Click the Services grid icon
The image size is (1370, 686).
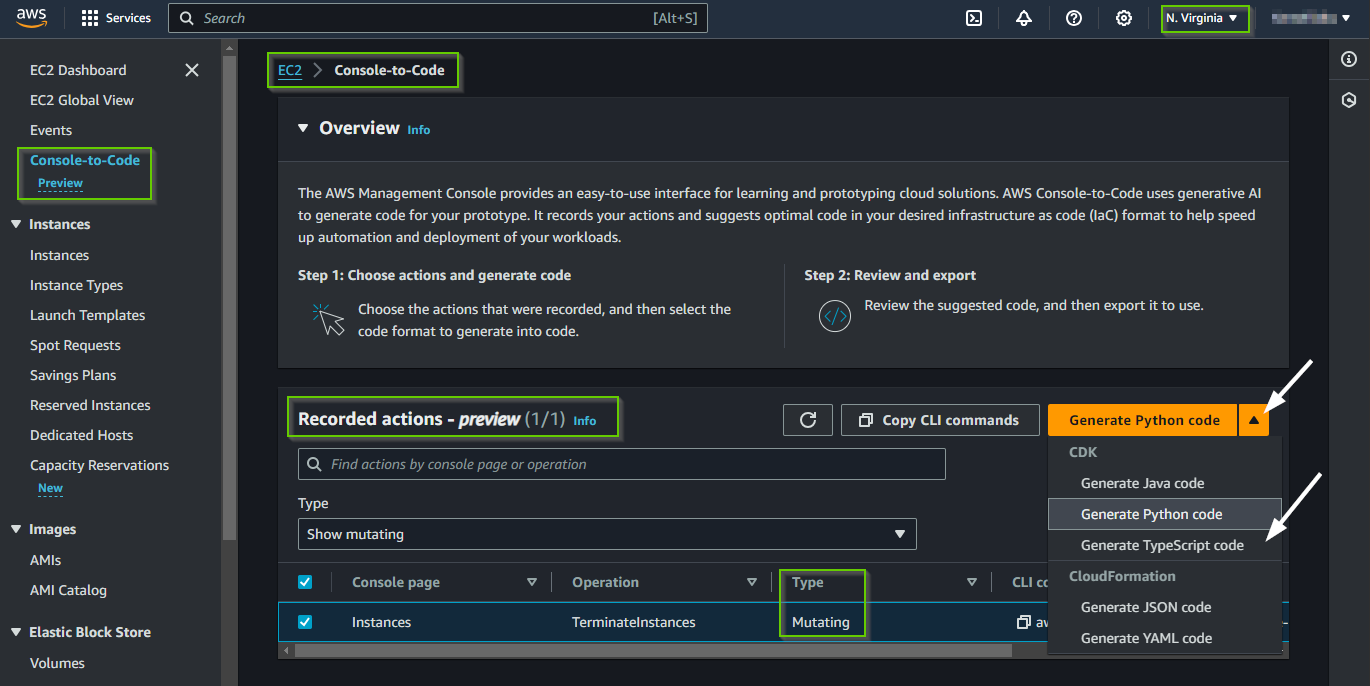pyautogui.click(x=89, y=17)
